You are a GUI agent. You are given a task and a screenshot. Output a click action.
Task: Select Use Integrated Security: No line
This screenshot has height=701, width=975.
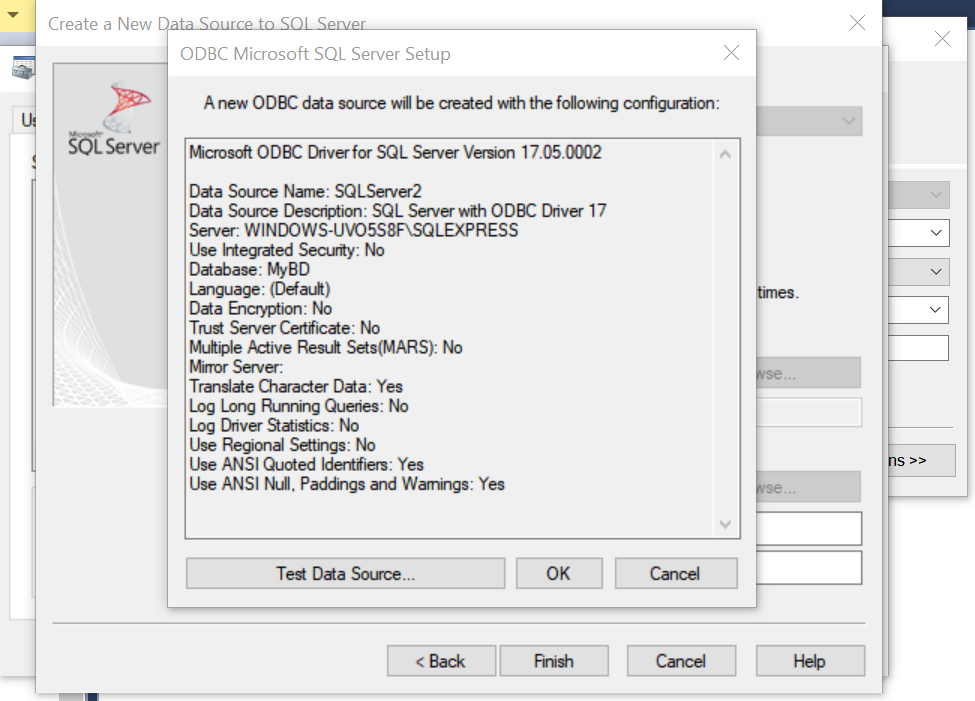pyautogui.click(x=287, y=250)
